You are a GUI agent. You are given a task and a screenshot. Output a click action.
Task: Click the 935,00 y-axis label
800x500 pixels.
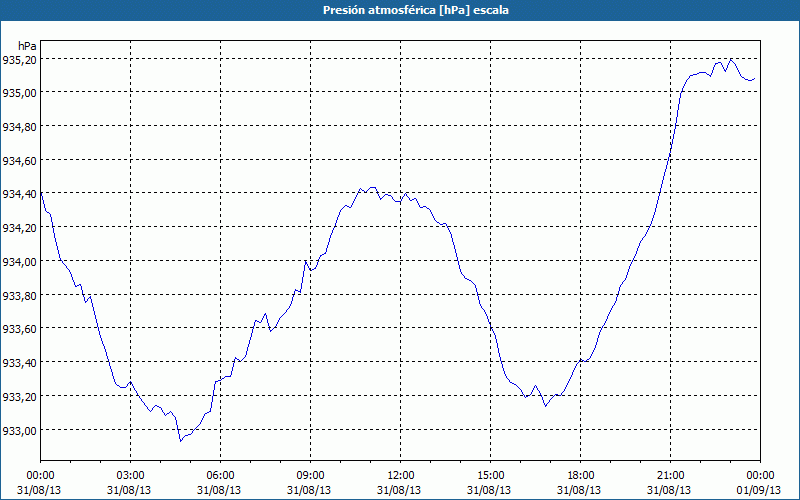click(19, 93)
